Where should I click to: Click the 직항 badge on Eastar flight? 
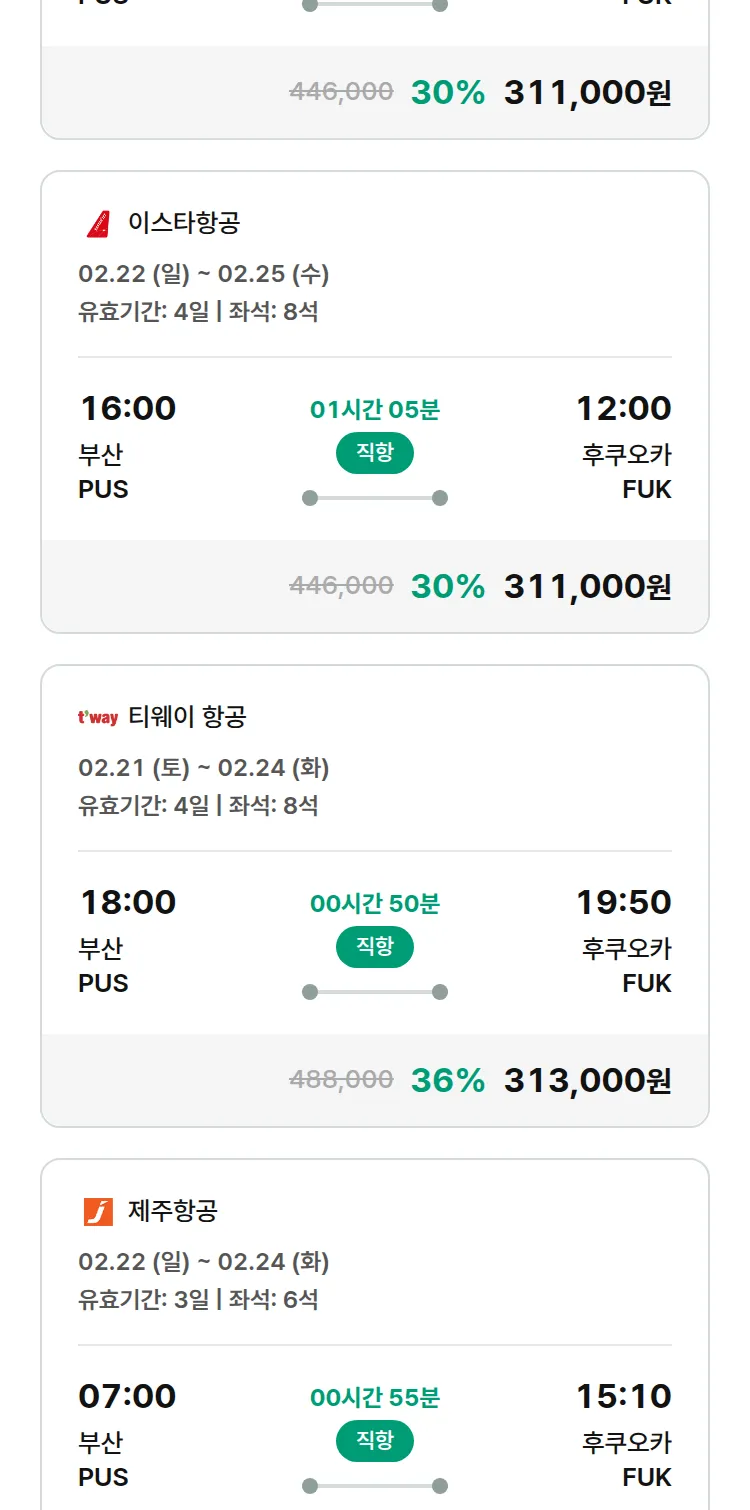click(375, 453)
